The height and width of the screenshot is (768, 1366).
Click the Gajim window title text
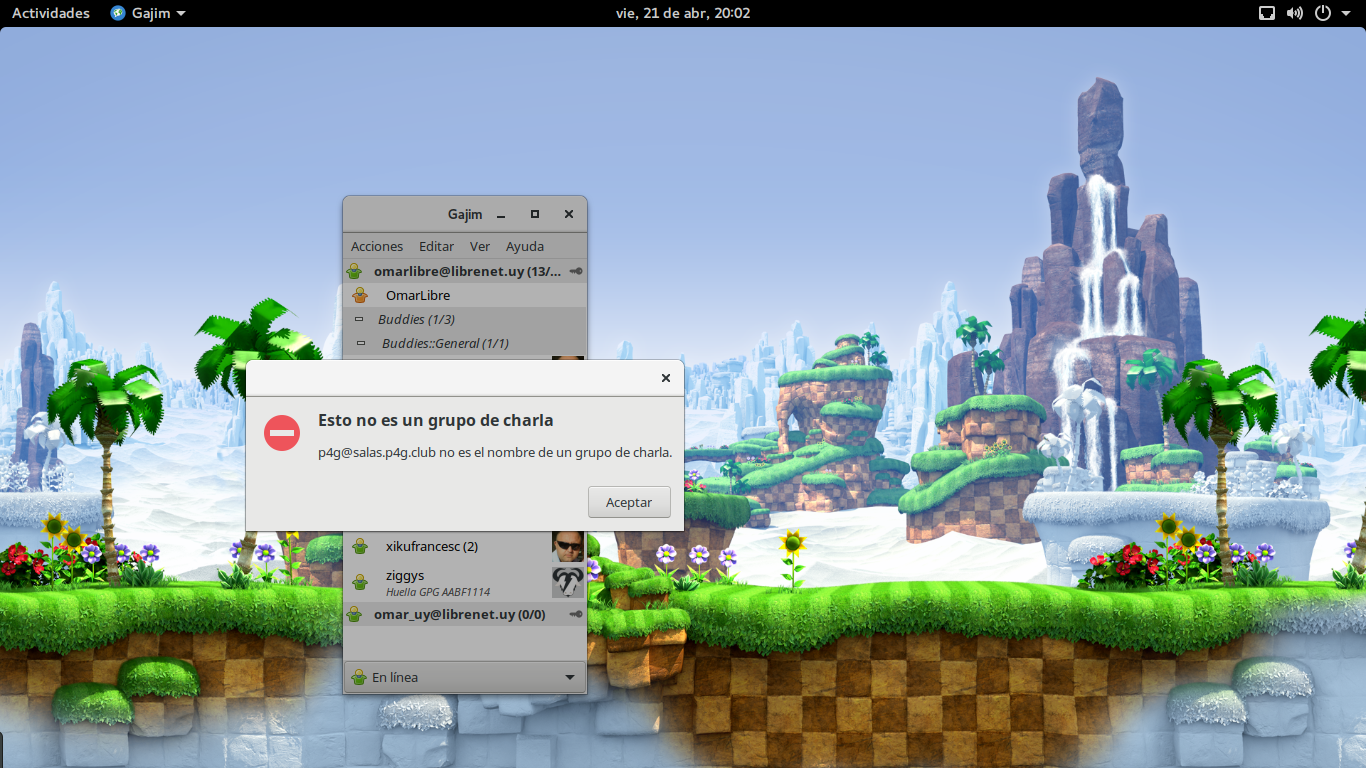point(465,214)
